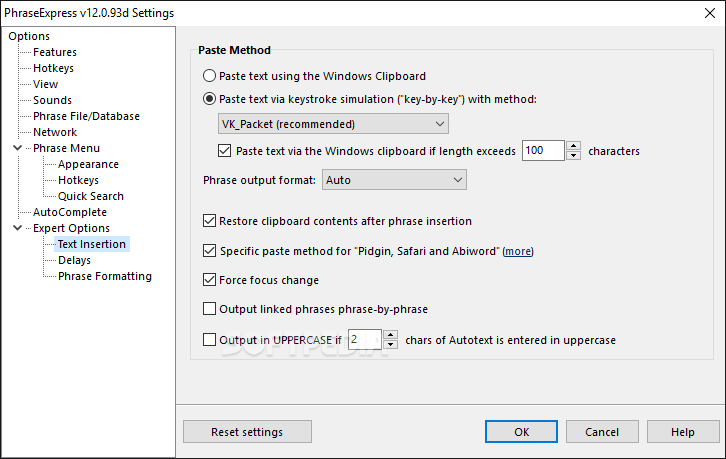The width and height of the screenshot is (726, 459).
Task: Go to the Hotkeys options under Options
Action: click(53, 68)
